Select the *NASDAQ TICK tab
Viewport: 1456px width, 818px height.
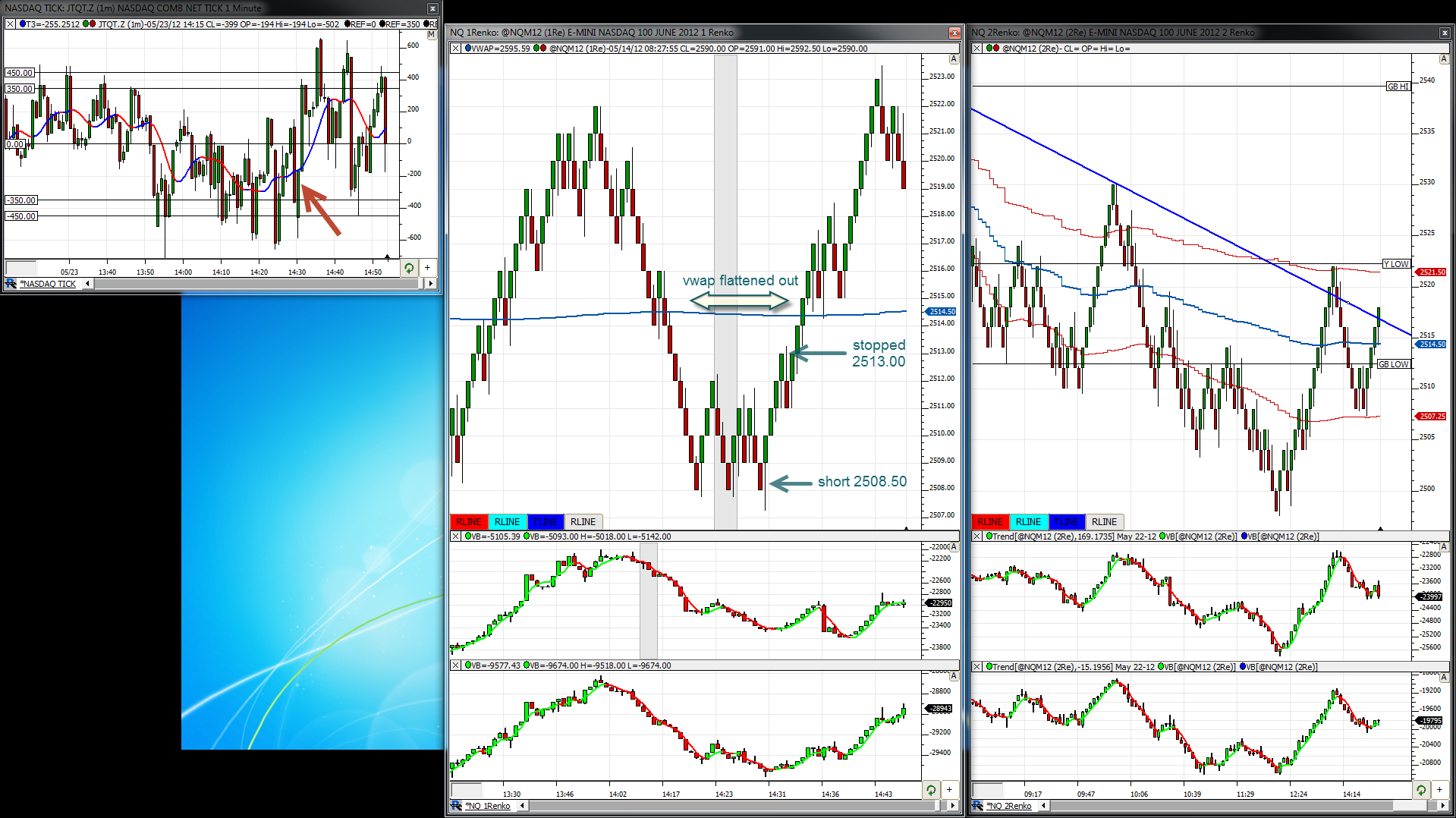pyautogui.click(x=48, y=284)
